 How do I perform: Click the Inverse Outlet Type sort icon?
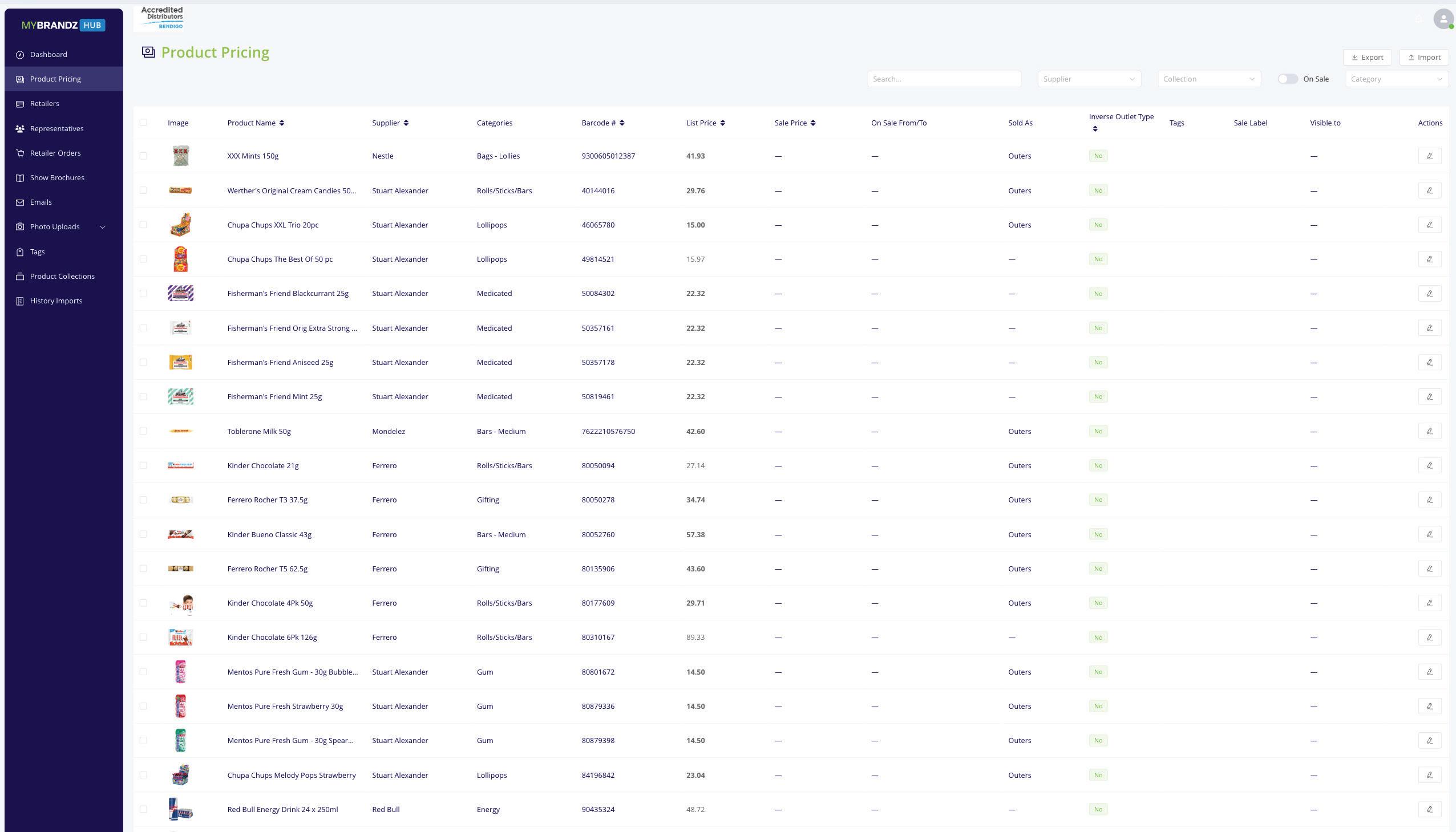click(1095, 129)
